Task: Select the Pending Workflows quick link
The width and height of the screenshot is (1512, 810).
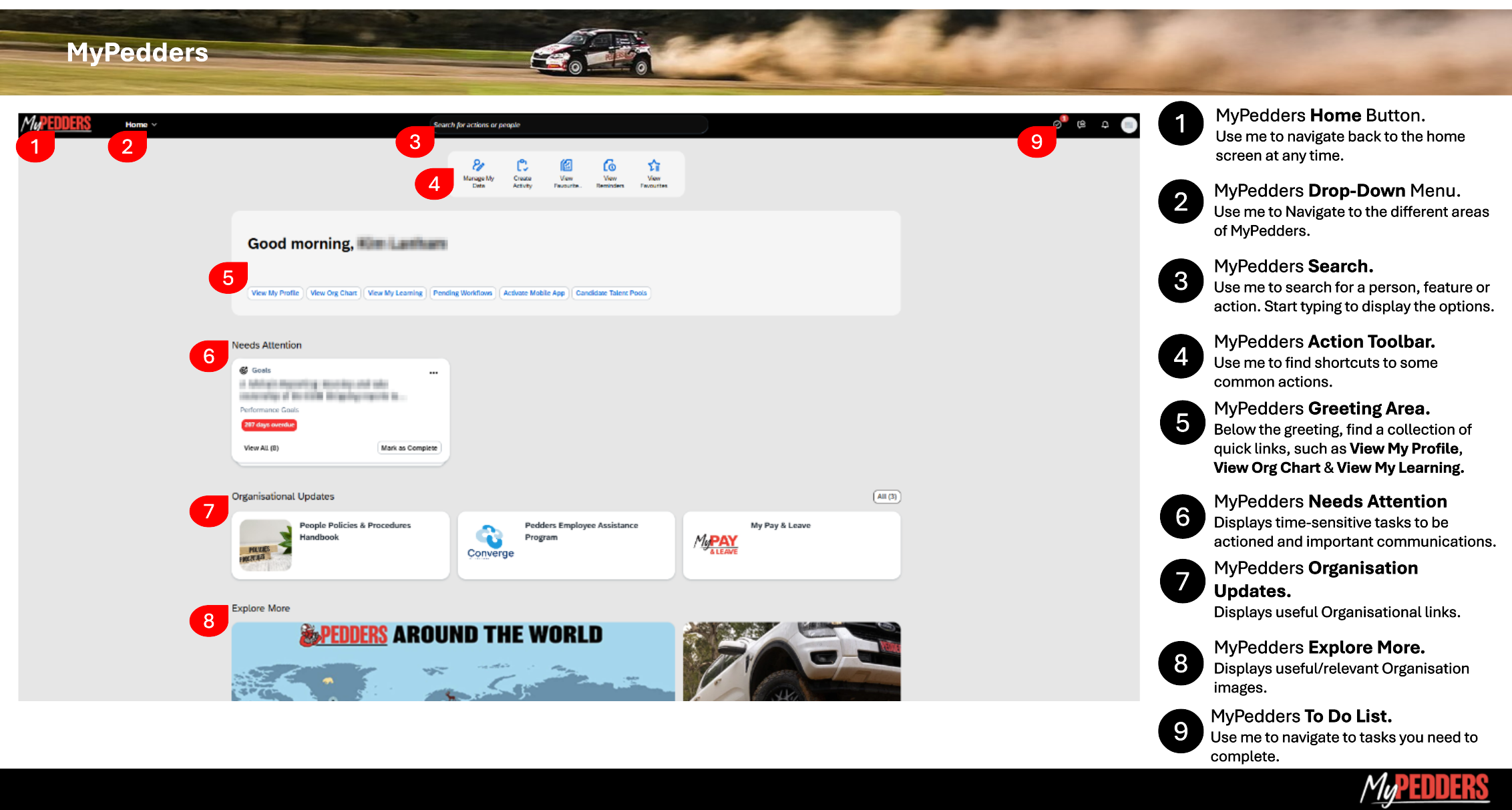Action: 462,293
